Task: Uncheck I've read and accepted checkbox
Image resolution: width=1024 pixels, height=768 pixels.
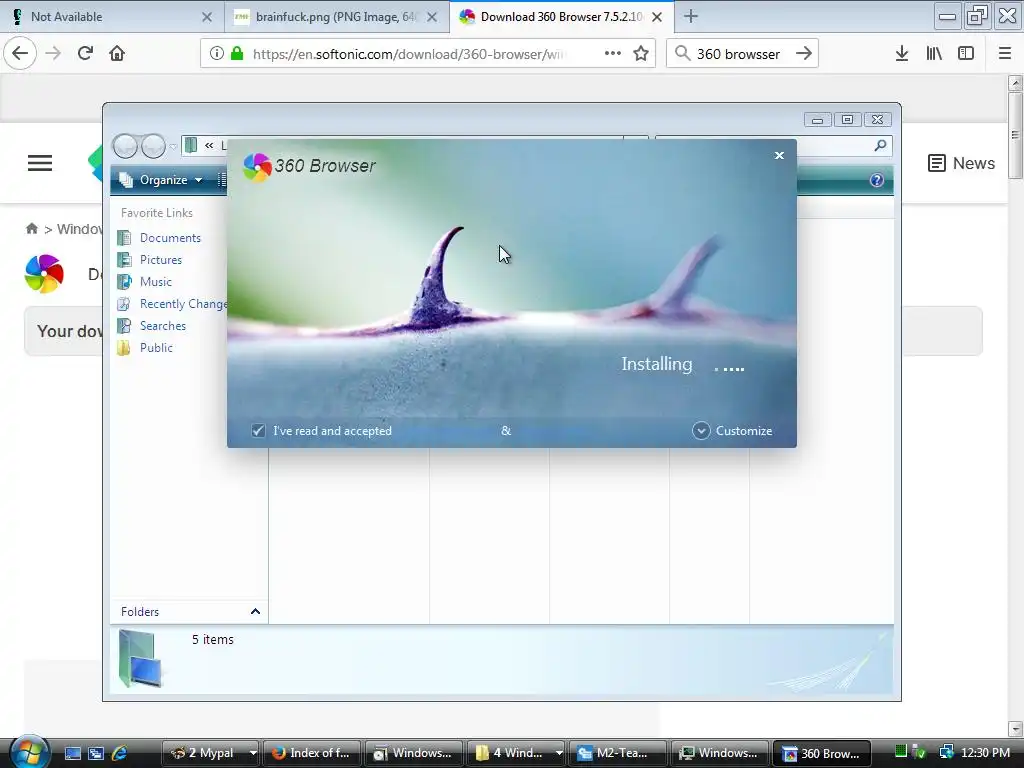Action: click(x=258, y=430)
